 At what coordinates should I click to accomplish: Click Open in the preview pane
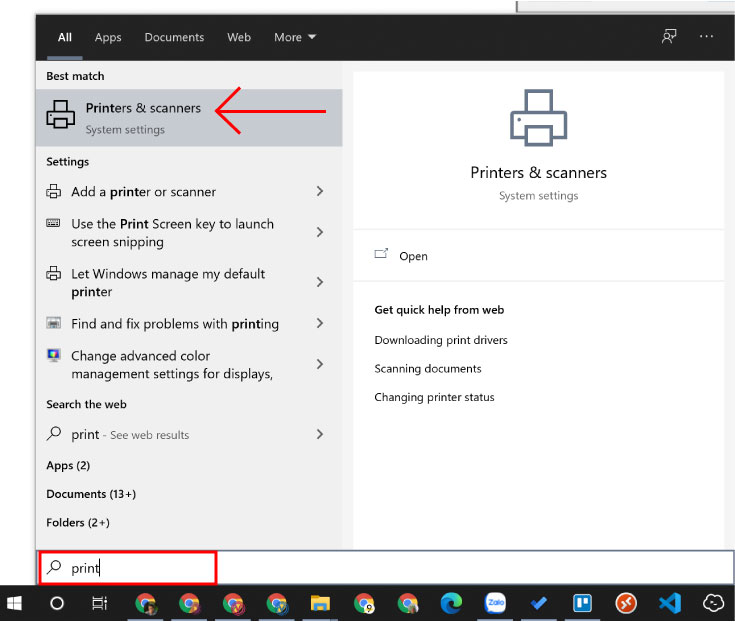[x=412, y=256]
